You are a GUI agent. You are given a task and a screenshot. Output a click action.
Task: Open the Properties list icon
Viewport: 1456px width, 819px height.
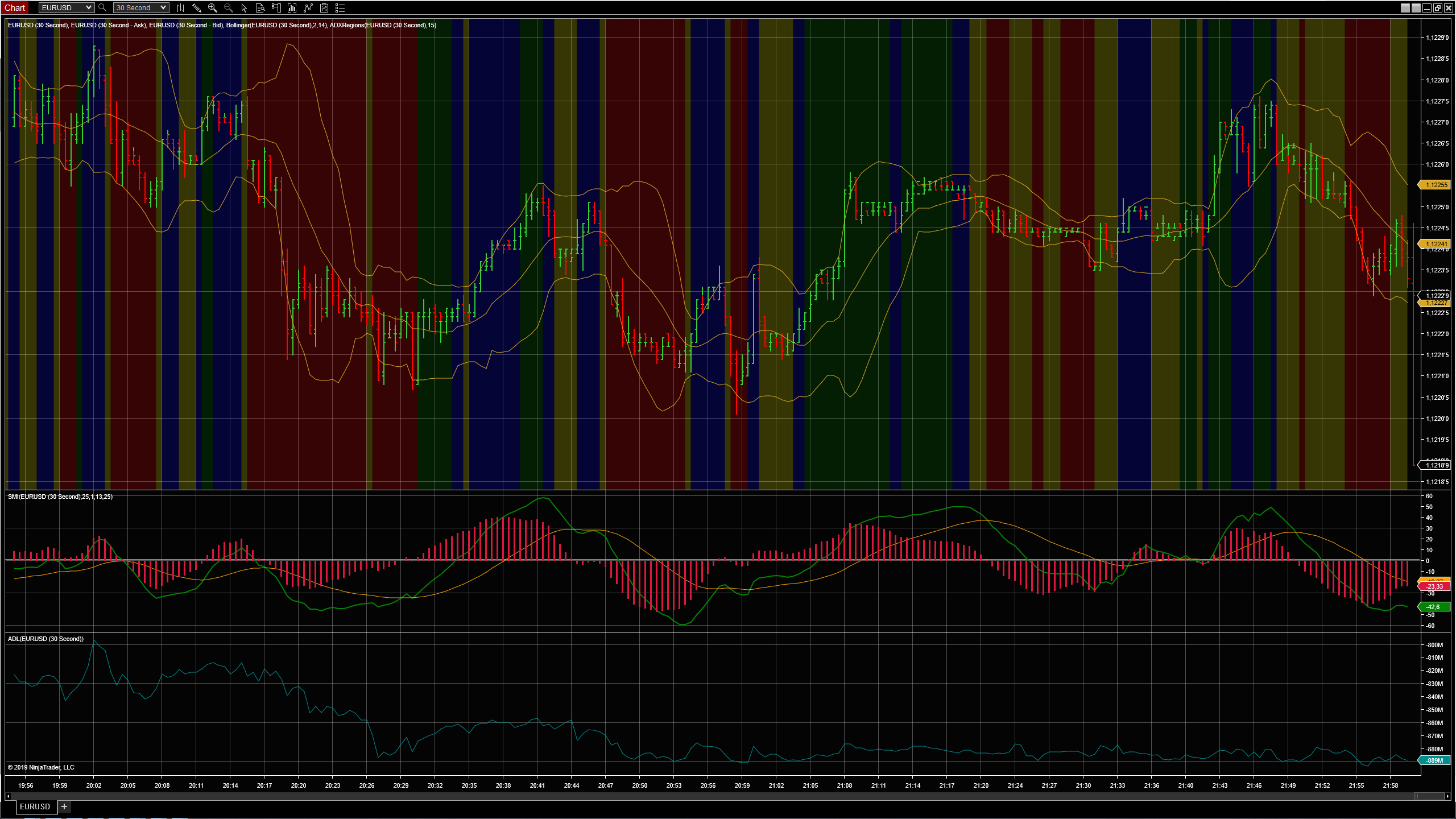(x=340, y=8)
